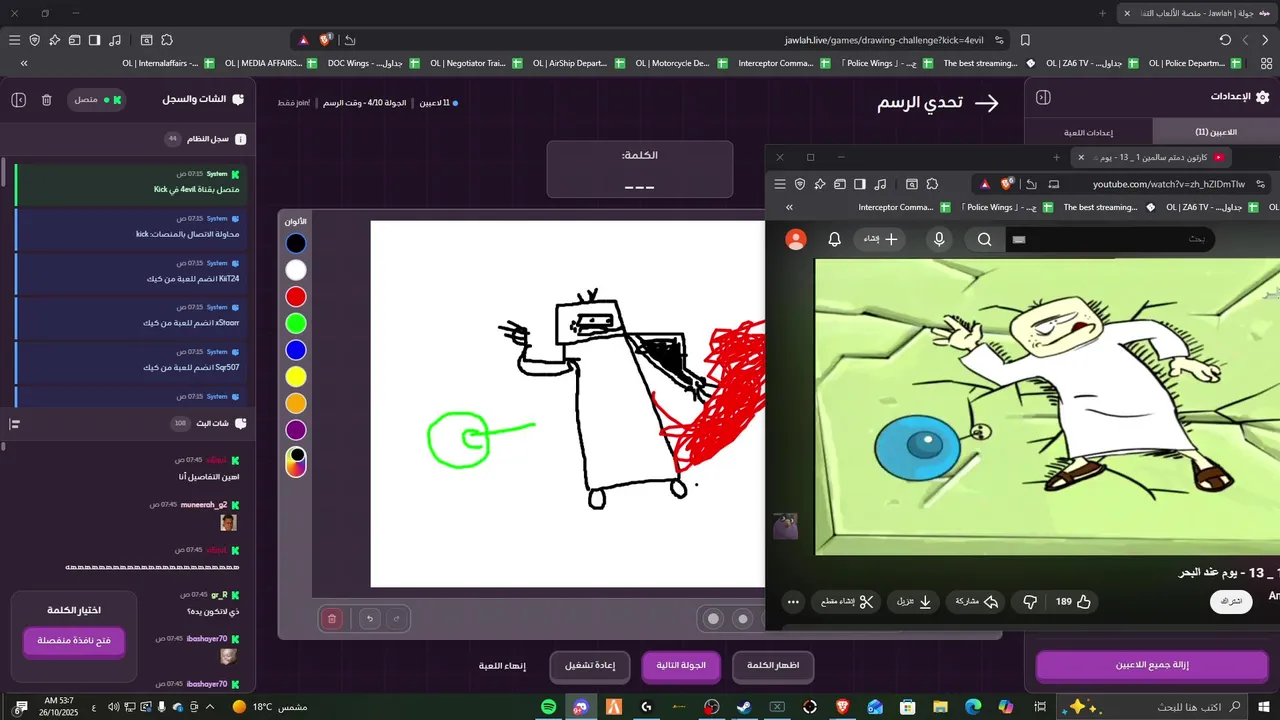
Task: Bookmark the Jawlah page
Action: pyautogui.click(x=1025, y=40)
